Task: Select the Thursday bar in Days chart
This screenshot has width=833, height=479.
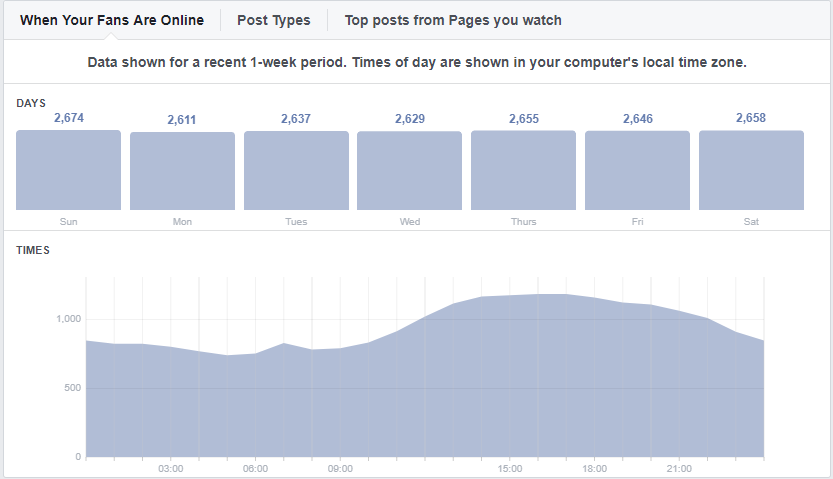Action: 523,170
